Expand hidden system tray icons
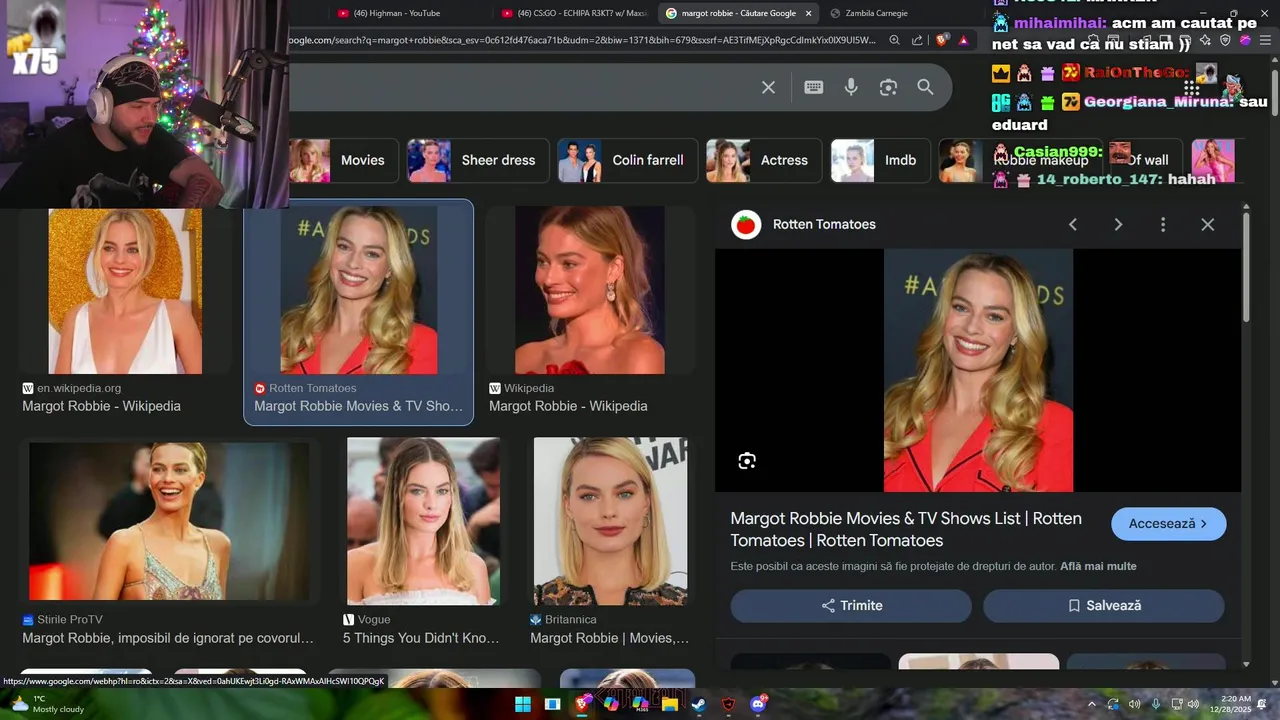Image resolution: width=1280 pixels, height=720 pixels. tap(1091, 704)
